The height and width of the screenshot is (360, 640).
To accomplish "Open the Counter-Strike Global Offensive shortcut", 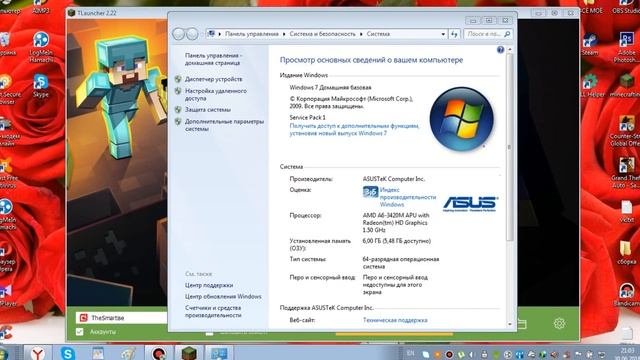I will click(626, 131).
